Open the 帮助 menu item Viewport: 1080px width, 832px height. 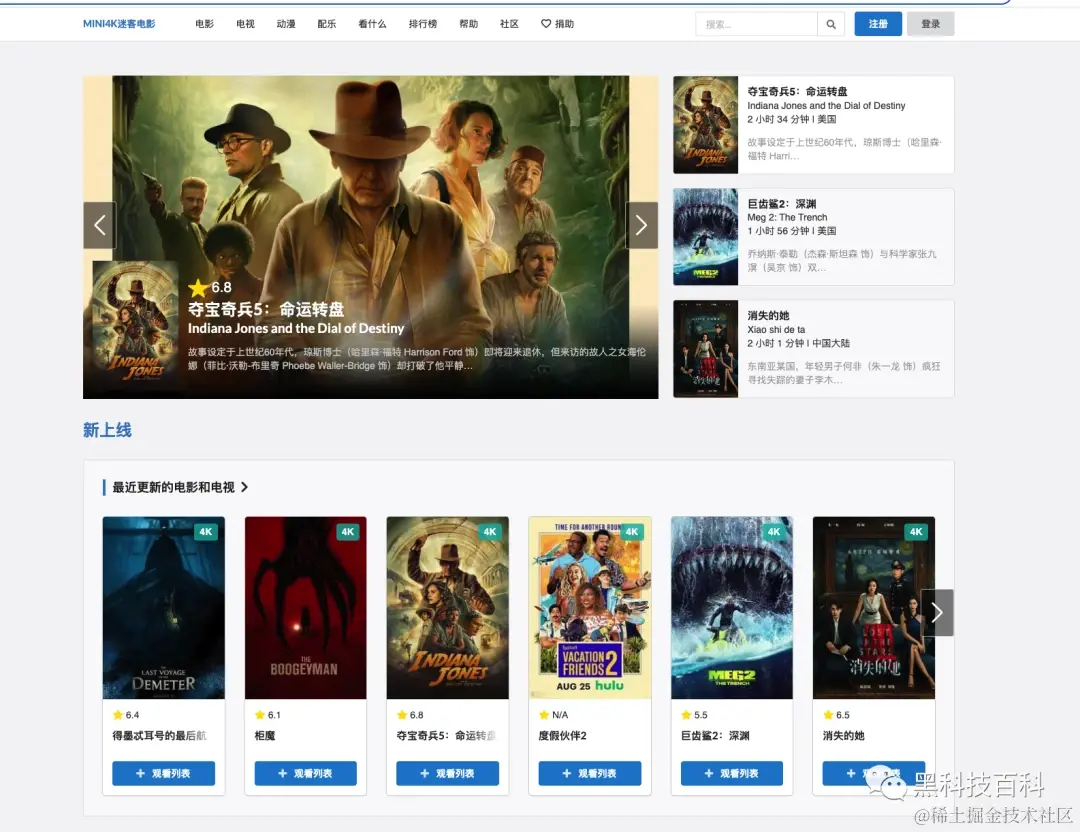468,24
